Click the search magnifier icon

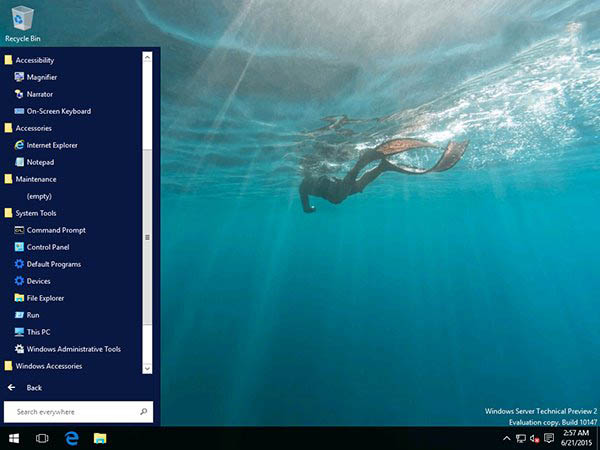(x=143, y=412)
